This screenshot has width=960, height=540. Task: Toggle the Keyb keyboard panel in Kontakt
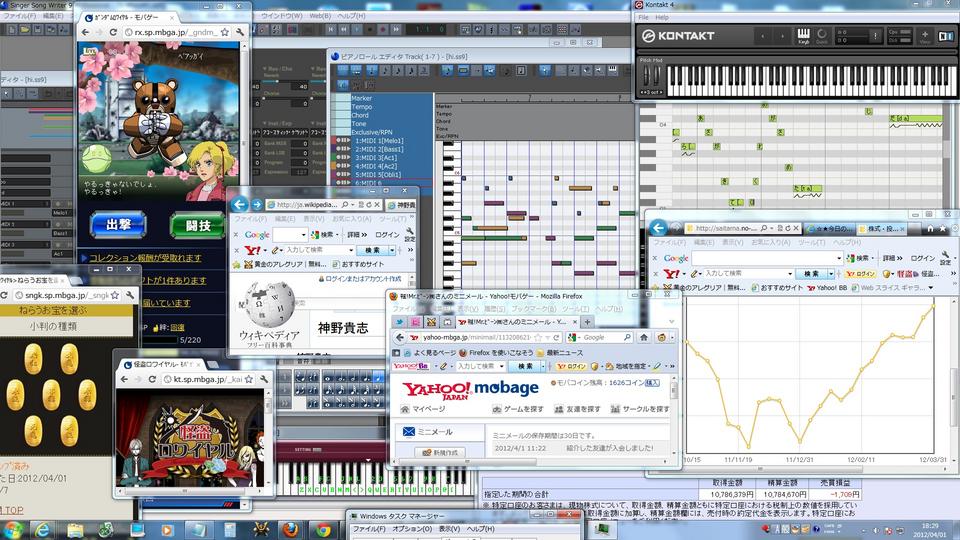point(803,36)
